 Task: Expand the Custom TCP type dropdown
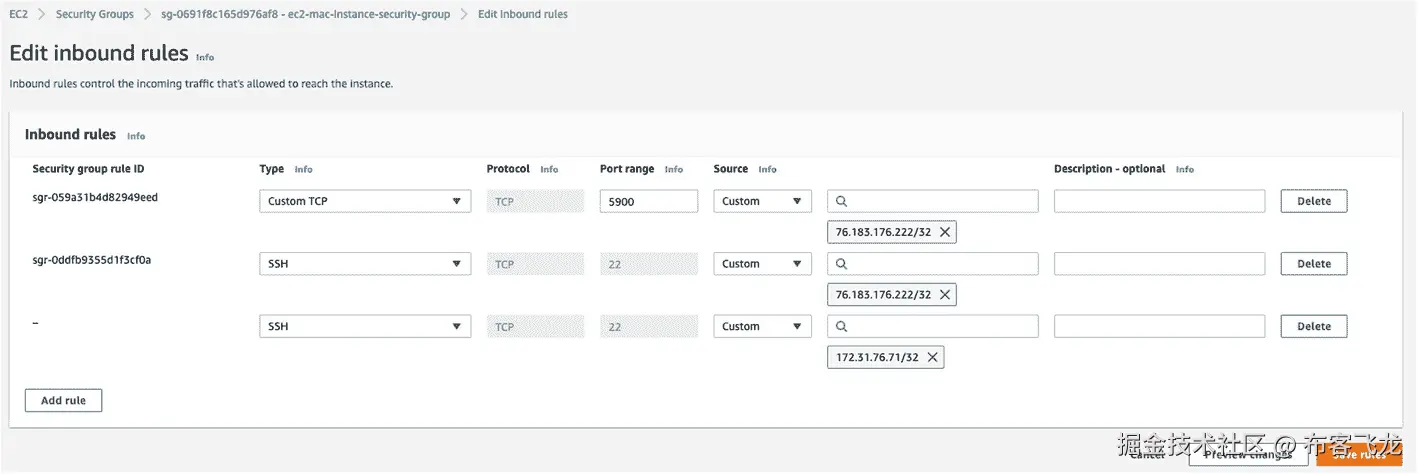coord(365,202)
